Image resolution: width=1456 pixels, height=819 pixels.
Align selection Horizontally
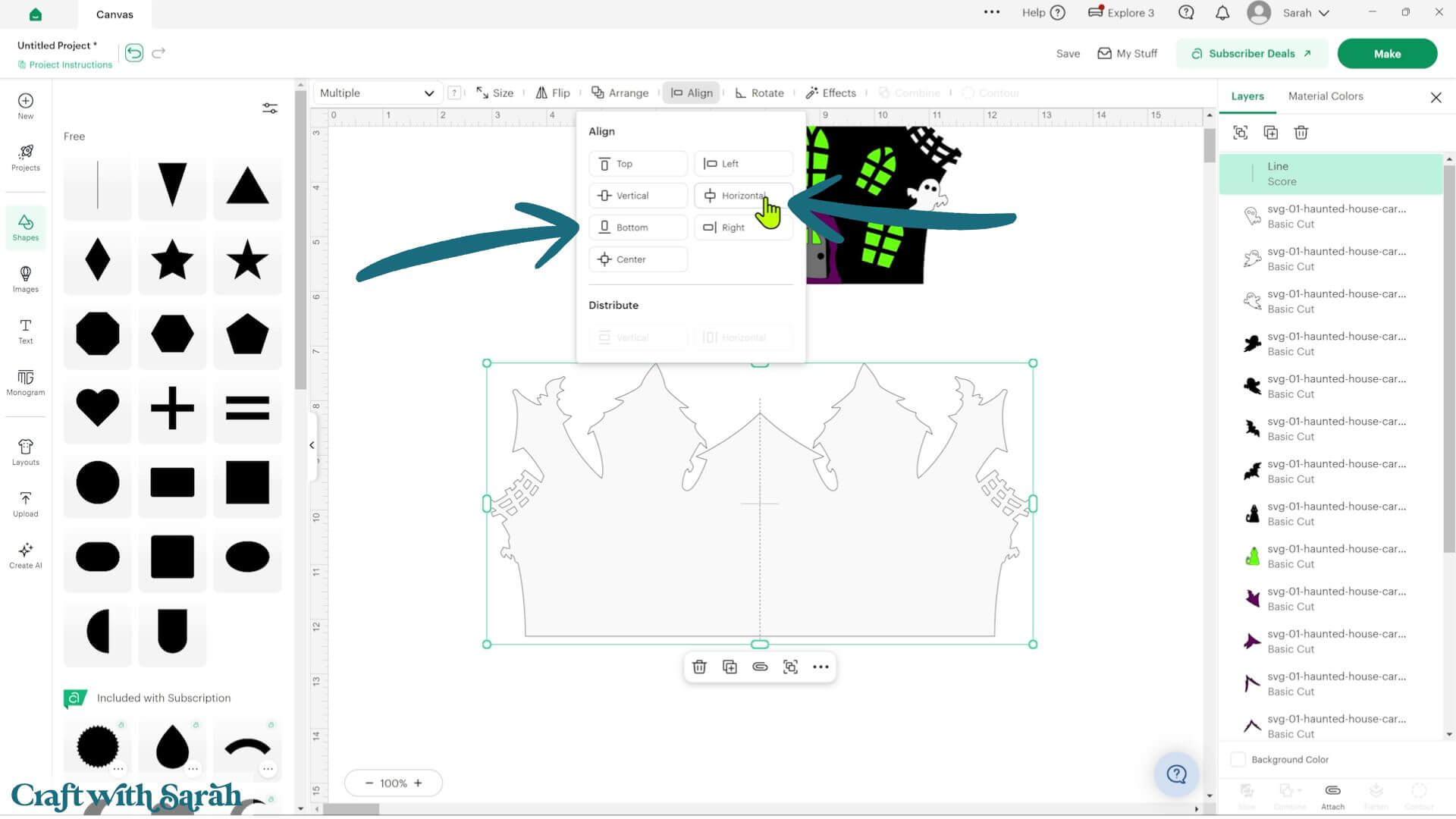tap(743, 196)
